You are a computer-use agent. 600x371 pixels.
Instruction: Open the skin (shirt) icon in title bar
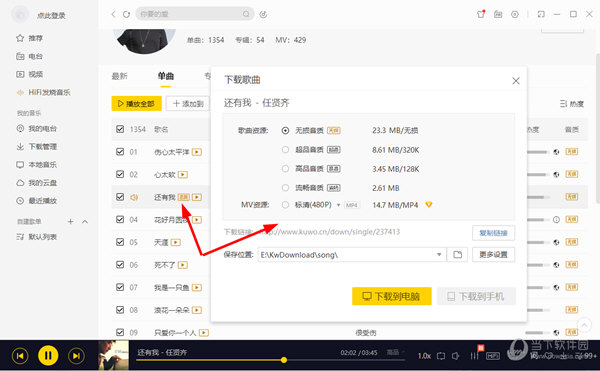(481, 14)
